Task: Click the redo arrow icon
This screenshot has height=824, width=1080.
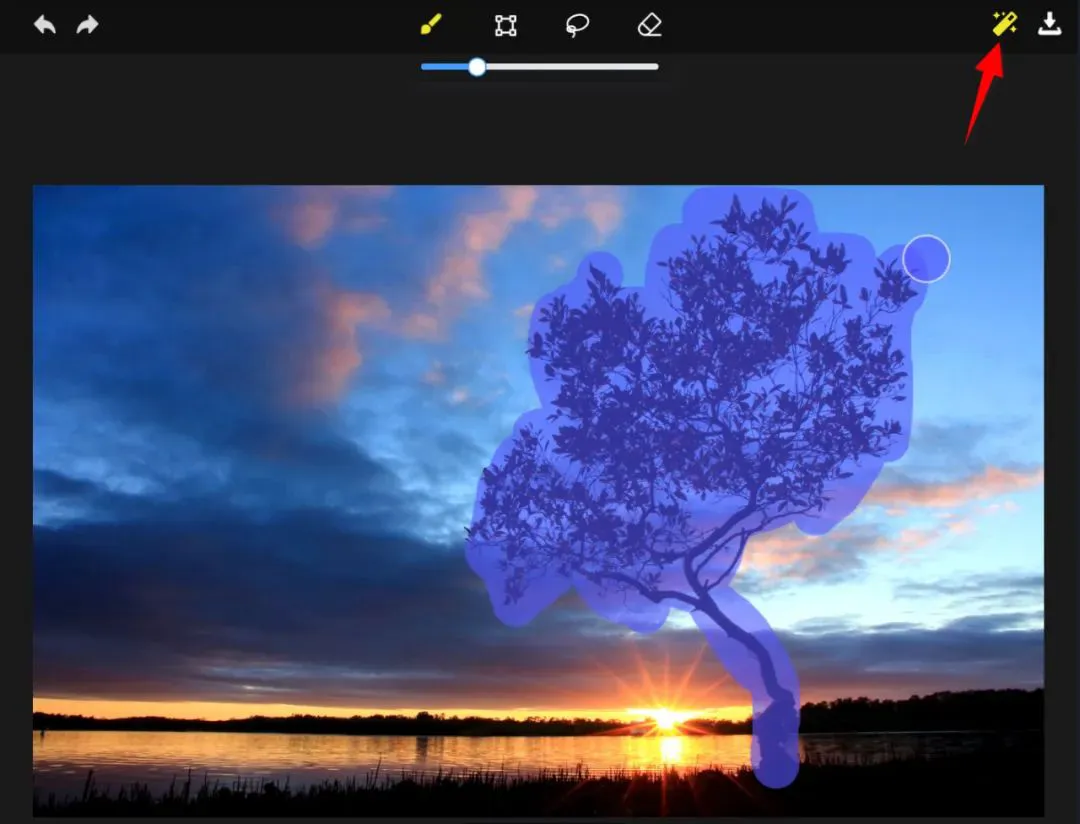Action: pos(88,25)
